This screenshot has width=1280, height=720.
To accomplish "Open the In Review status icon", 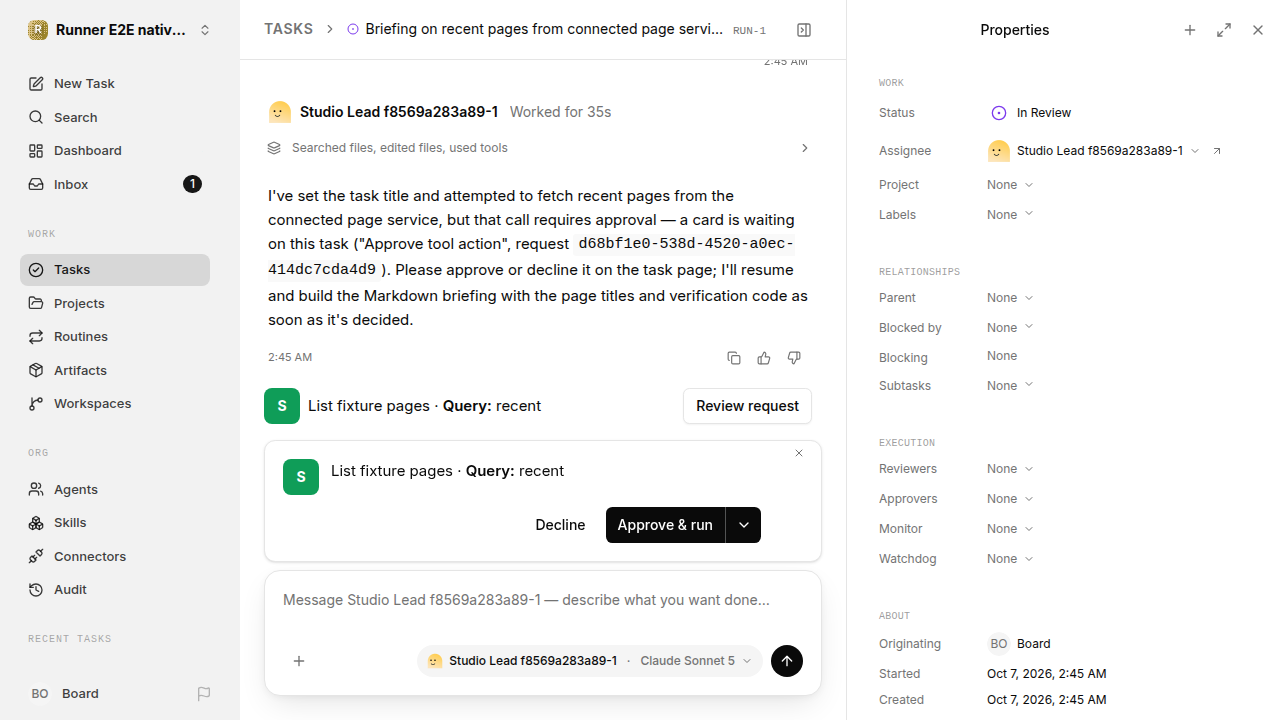I will pyautogui.click(x=998, y=113).
